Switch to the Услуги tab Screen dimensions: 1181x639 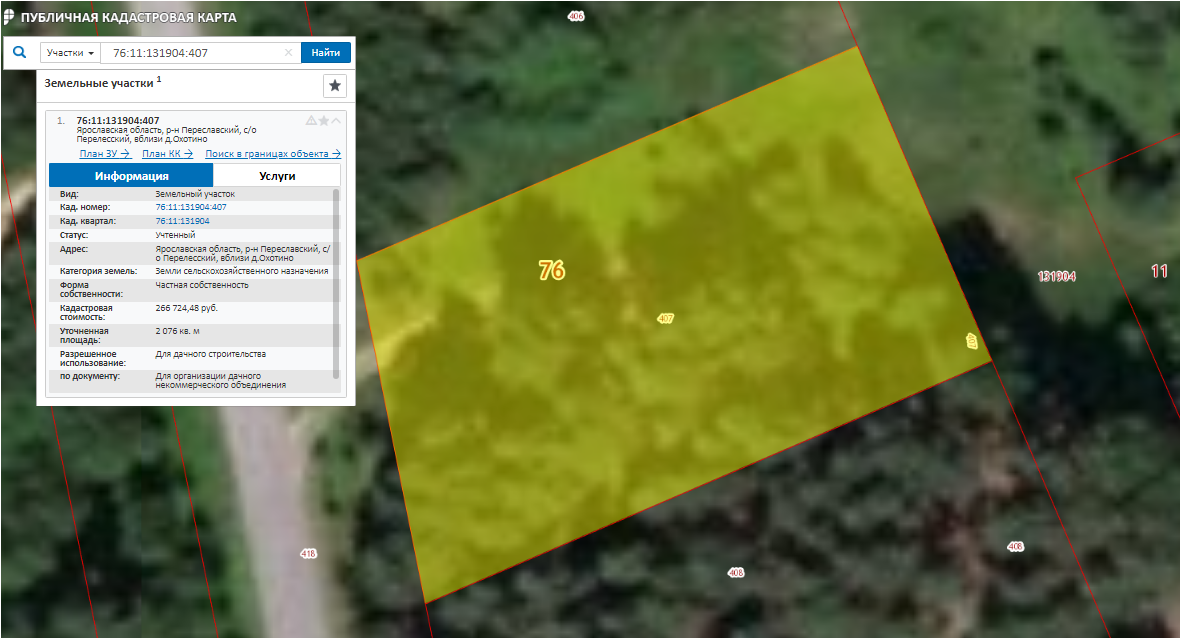(277, 176)
